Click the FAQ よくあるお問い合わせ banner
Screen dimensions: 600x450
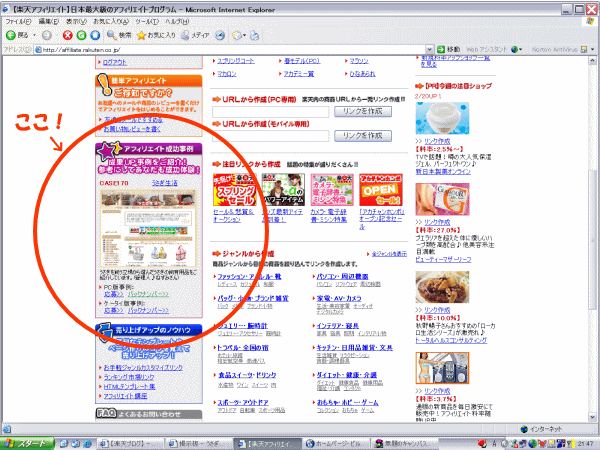(x=148, y=414)
